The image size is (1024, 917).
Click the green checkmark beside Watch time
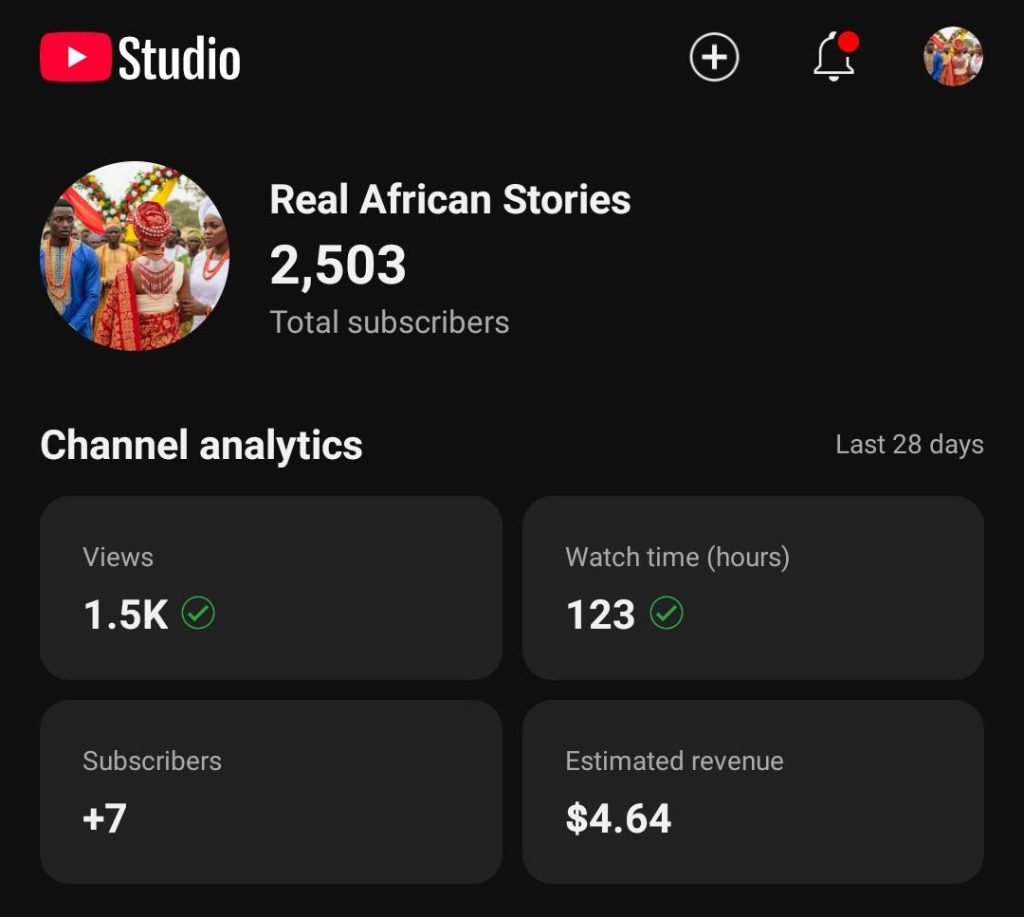click(667, 613)
